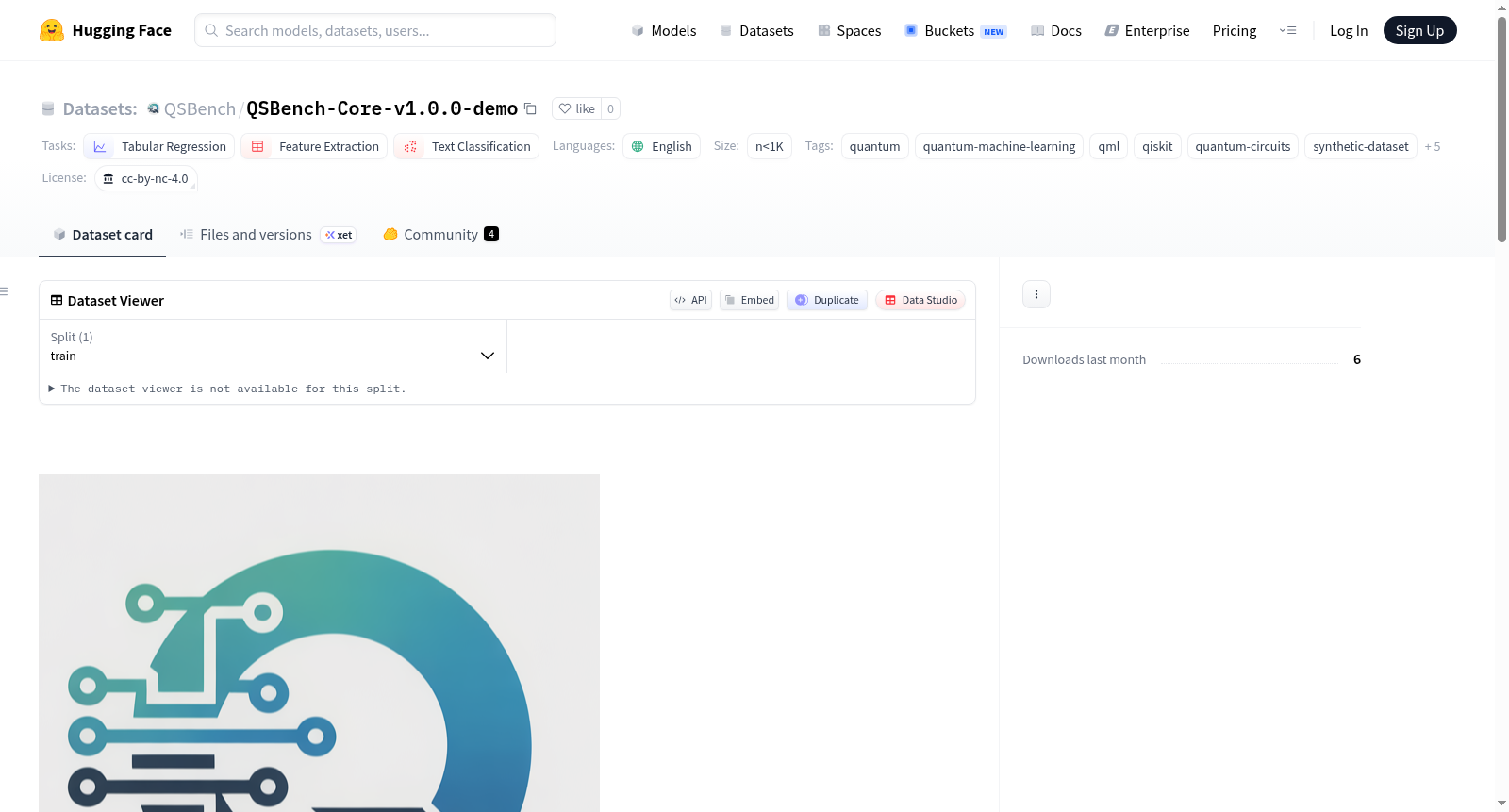Select the Text Classification task tag
This screenshot has width=1509, height=812.
click(467, 146)
